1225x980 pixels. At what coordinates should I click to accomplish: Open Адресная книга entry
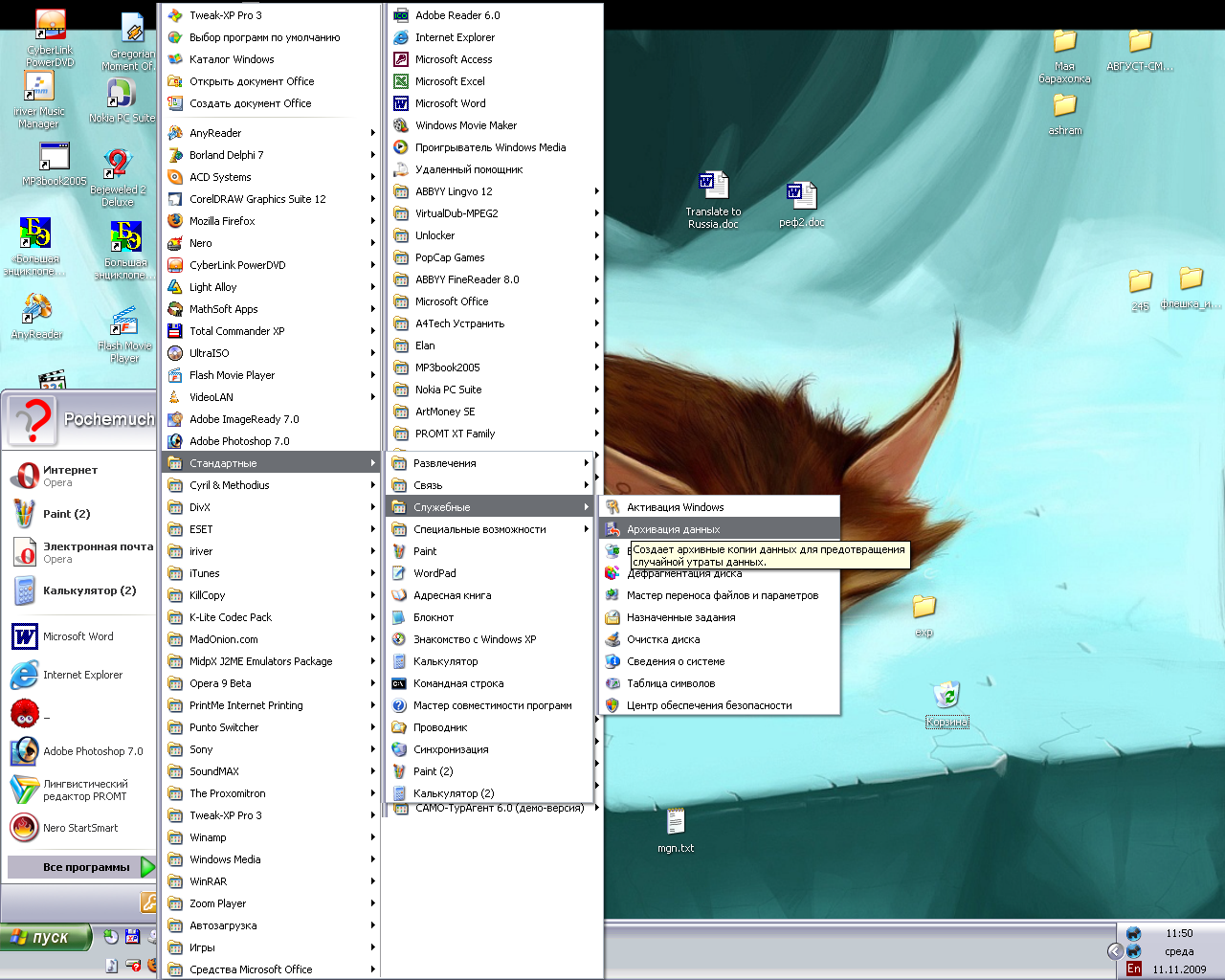point(490,595)
